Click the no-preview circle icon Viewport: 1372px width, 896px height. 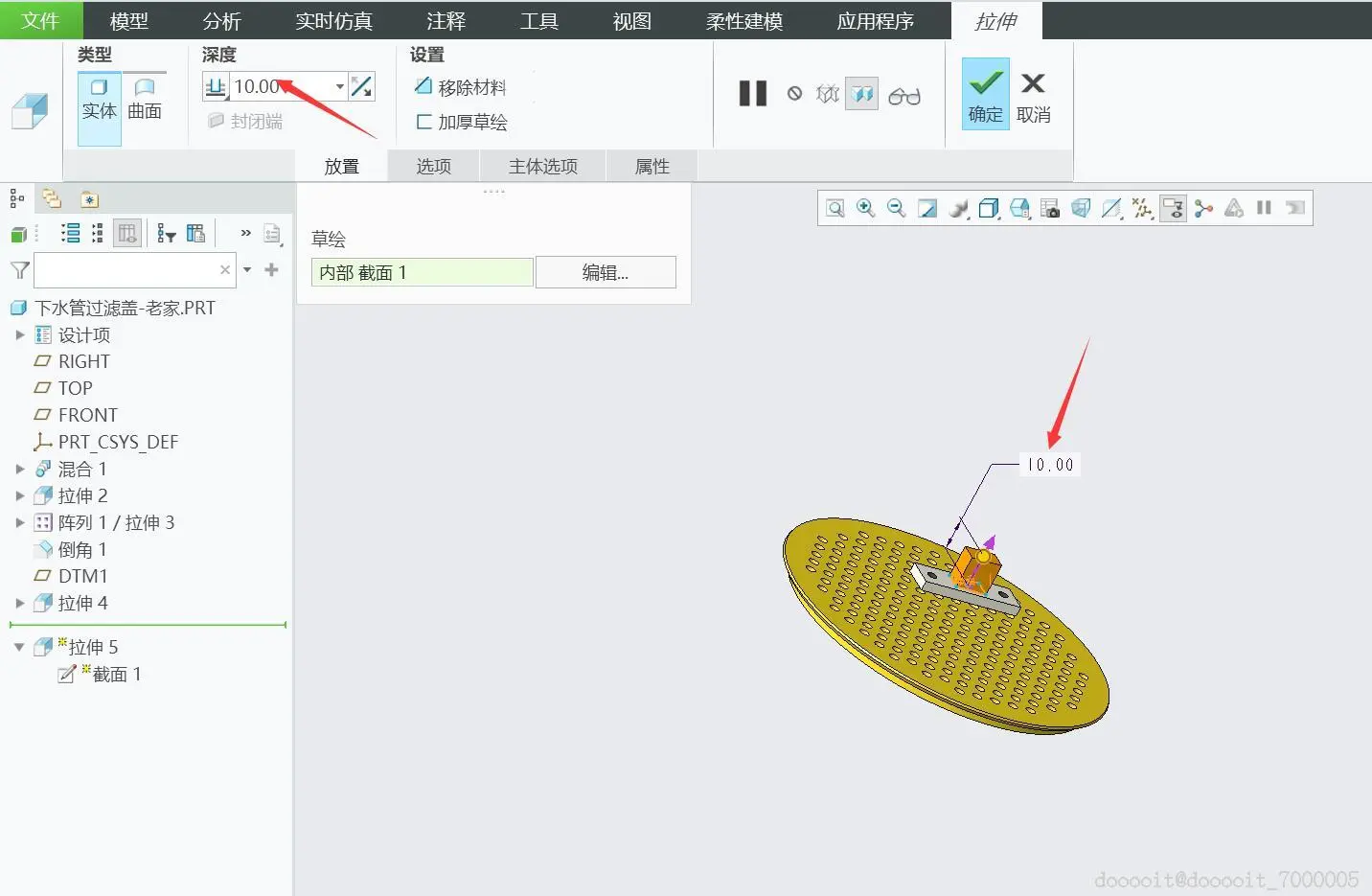tap(794, 93)
